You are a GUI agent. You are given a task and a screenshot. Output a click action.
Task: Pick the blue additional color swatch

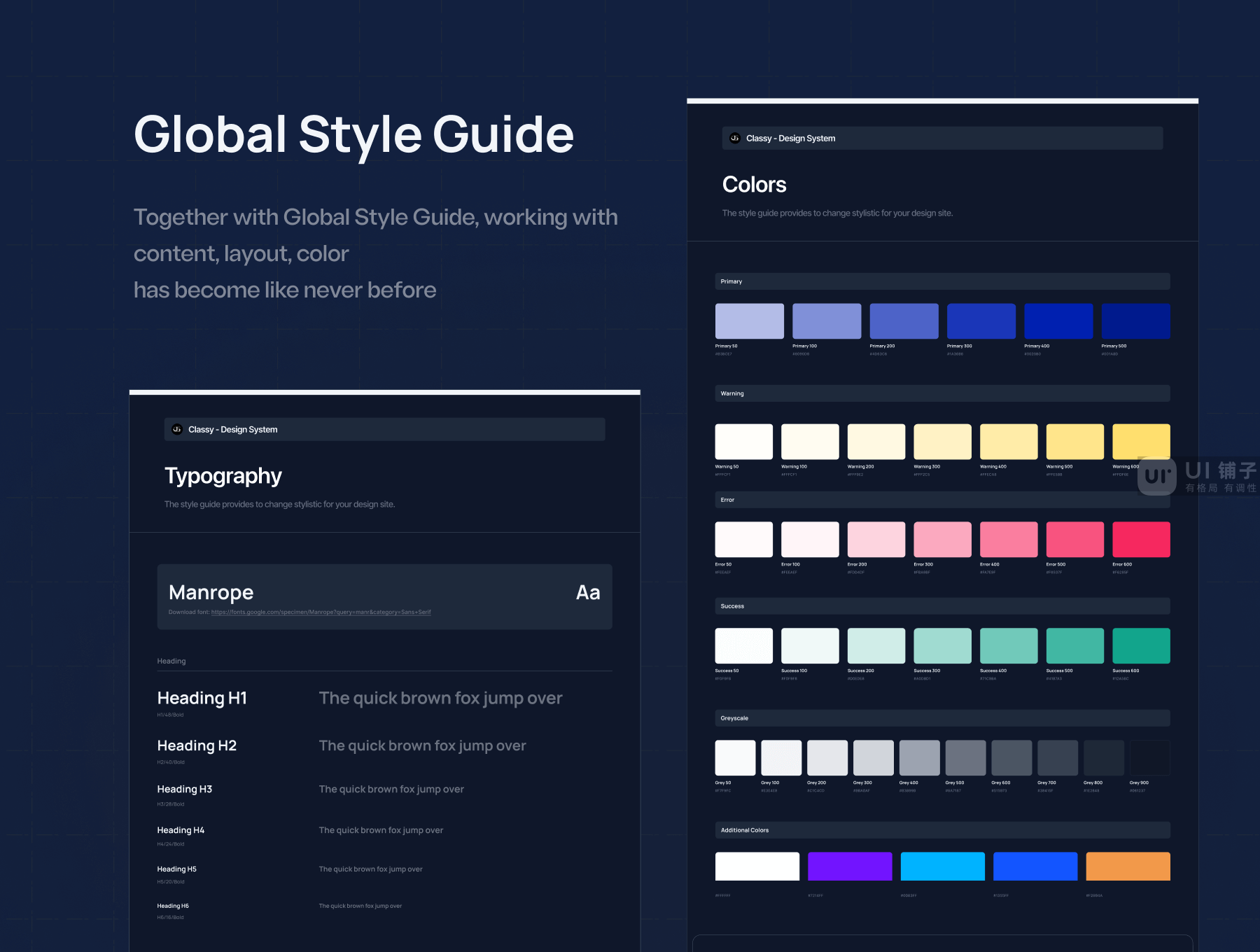click(x=1035, y=867)
